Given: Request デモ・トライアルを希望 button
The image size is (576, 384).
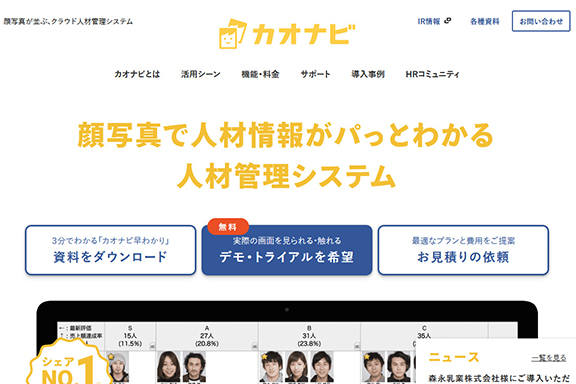Looking at the screenshot, I should (287, 250).
